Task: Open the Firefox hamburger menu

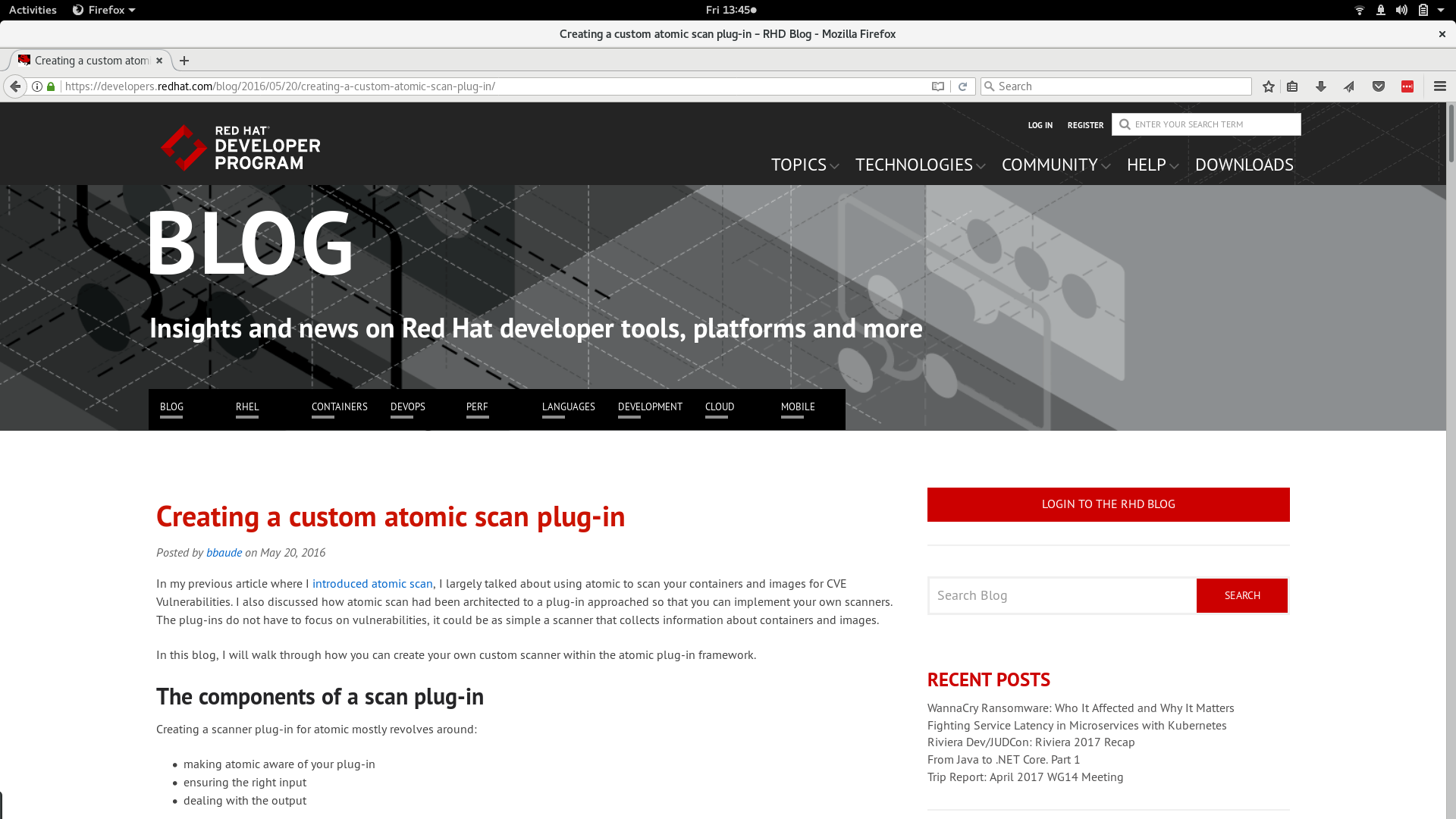Action: pos(1440,86)
